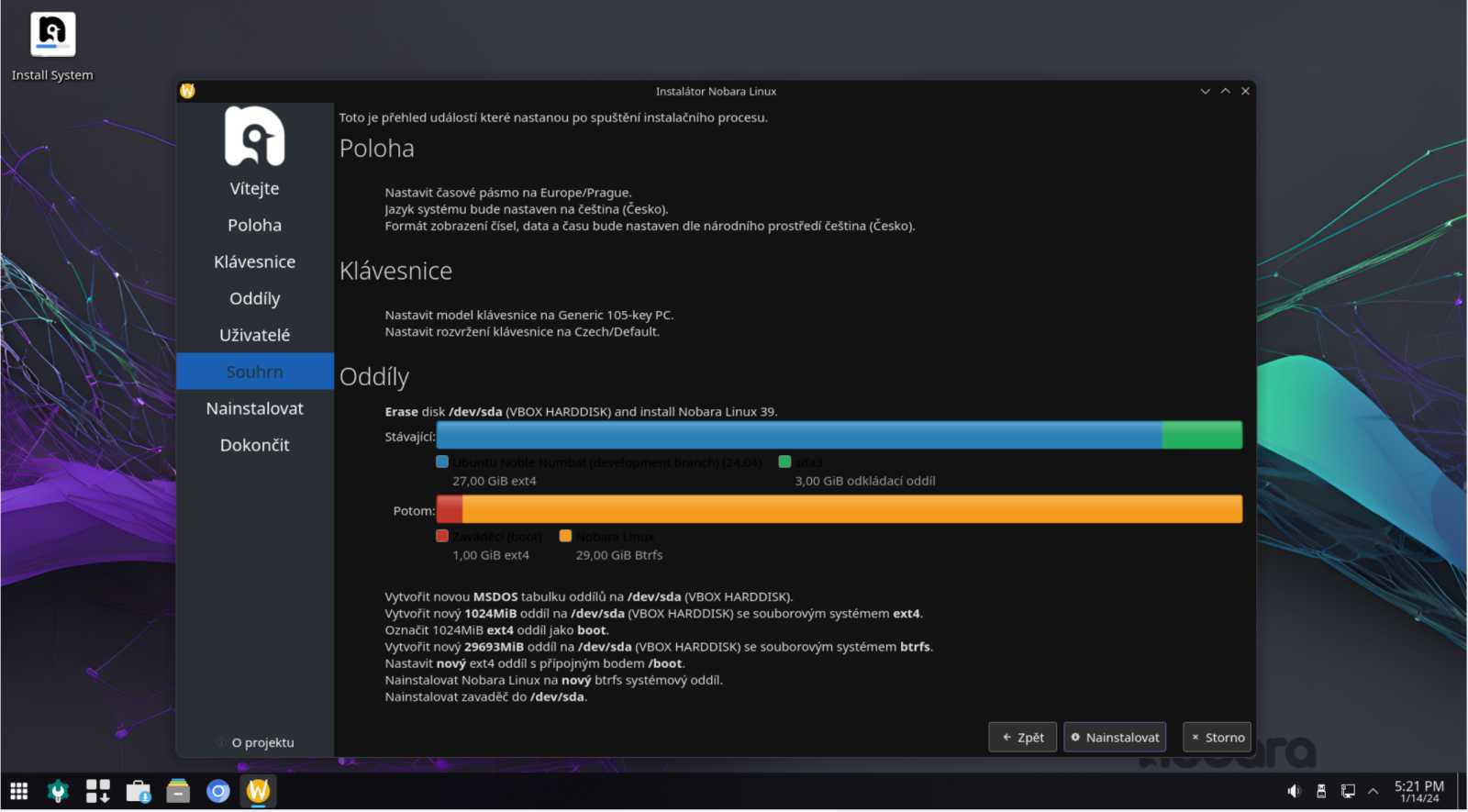Go to the Klávesnice step
This screenshot has height=812, width=1468.
[255, 261]
